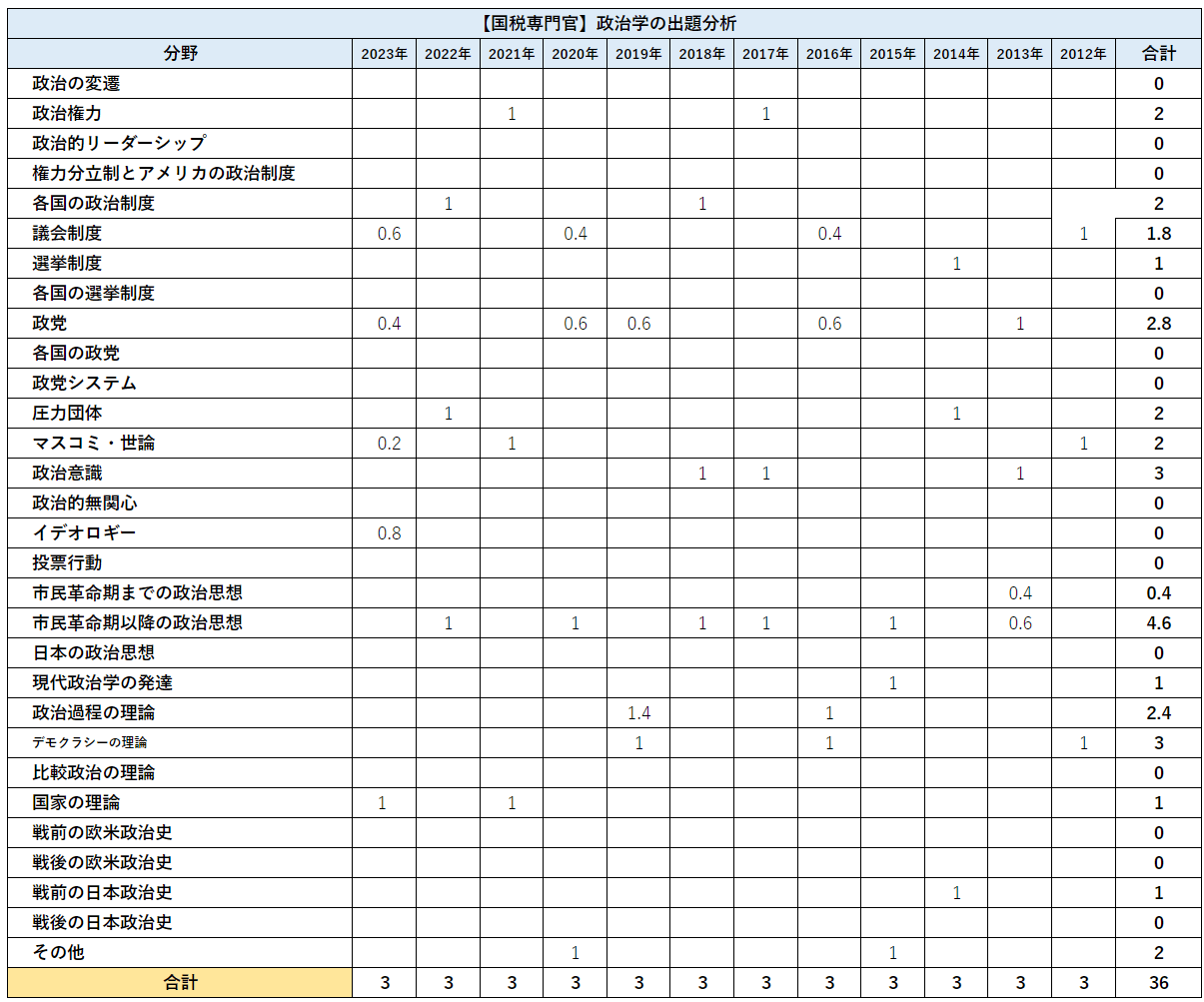Image resolution: width=1204 pixels, height=1002 pixels.
Task: Select the 0.2 cell in マスコミ・世論 row
Action: 389,444
